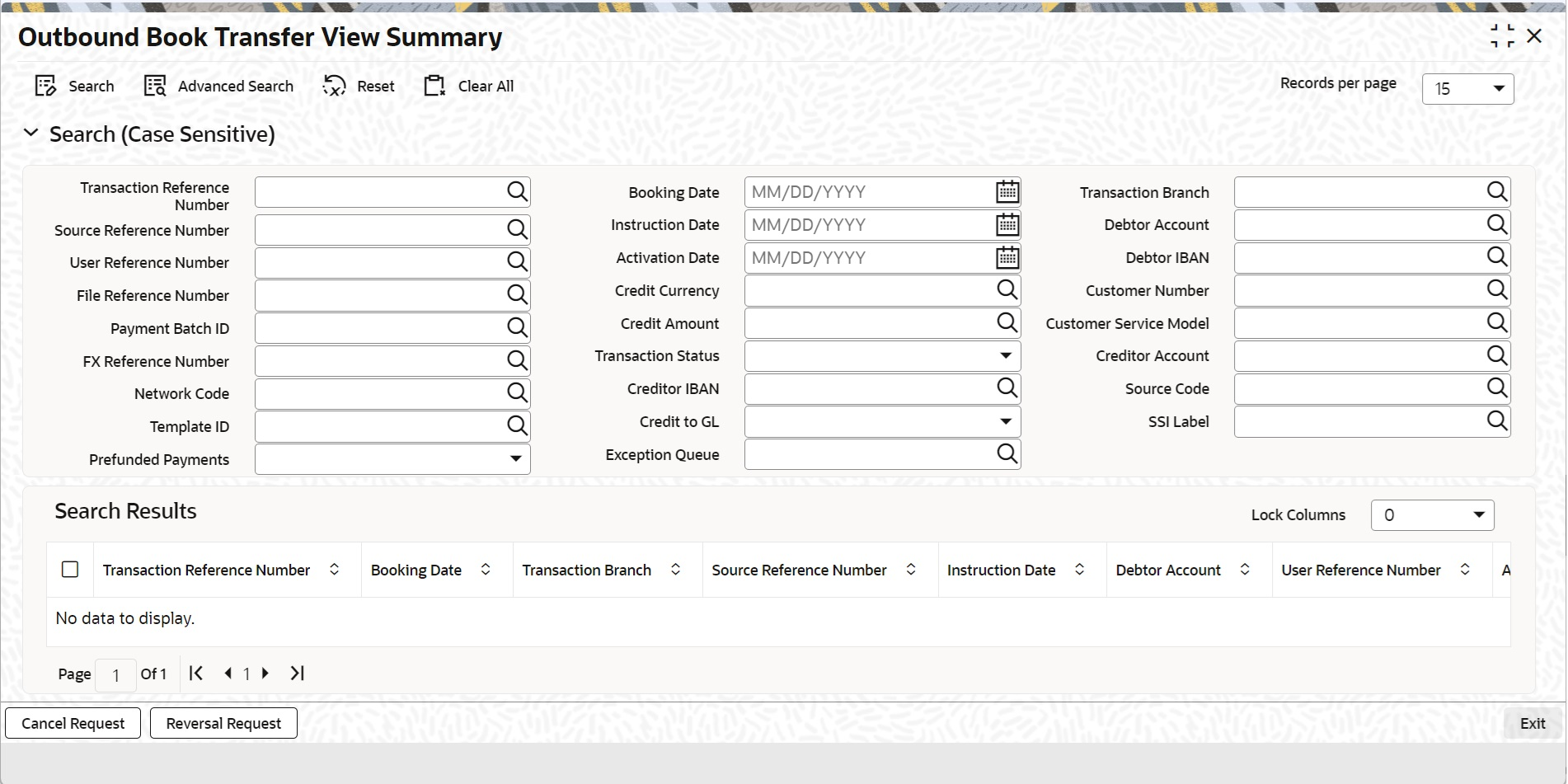Open Advanced Search
This screenshot has height=784, width=1568.
tap(218, 86)
